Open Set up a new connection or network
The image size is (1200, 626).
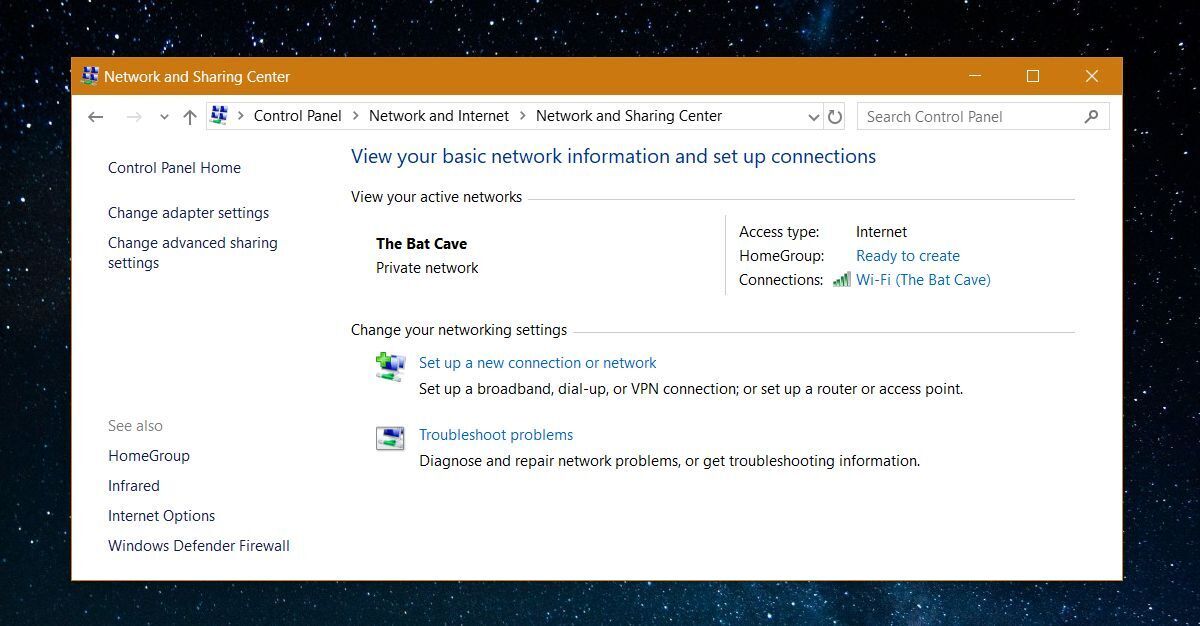537,363
